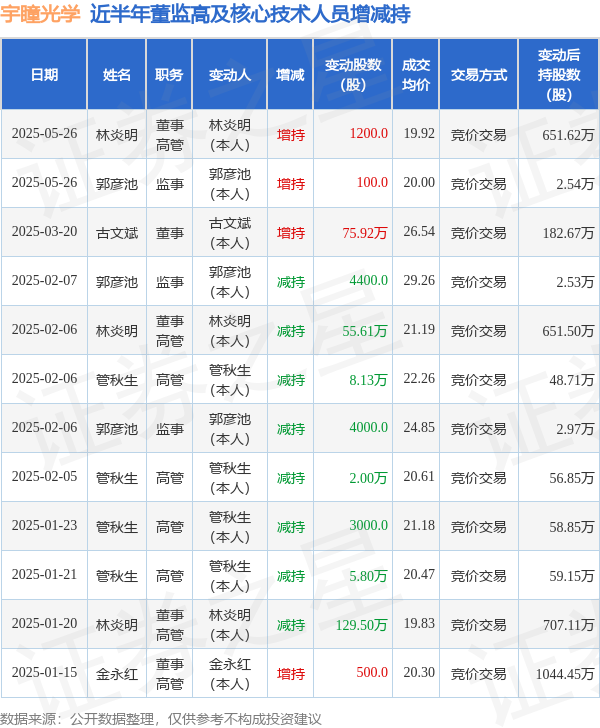Viewport: 600px width, 728px height.
Task: Select the holdings value 707.11万
Action: (x=568, y=625)
